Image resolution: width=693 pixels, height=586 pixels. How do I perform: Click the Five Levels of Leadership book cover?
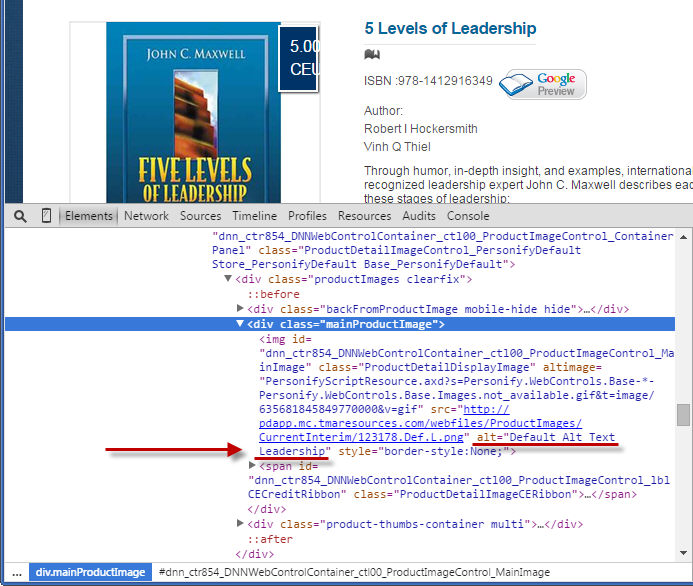[193, 113]
